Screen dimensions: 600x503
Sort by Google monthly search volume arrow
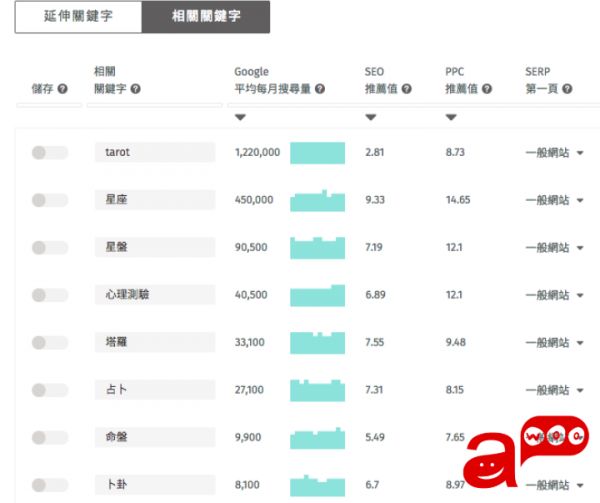point(240,117)
